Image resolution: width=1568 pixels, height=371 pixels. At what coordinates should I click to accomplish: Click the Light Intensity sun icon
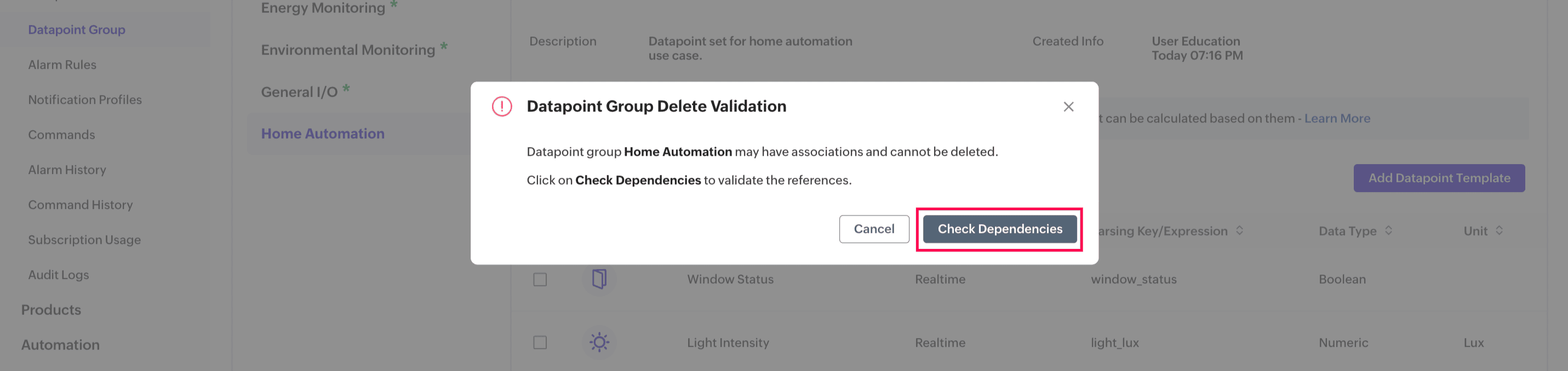pos(599,343)
